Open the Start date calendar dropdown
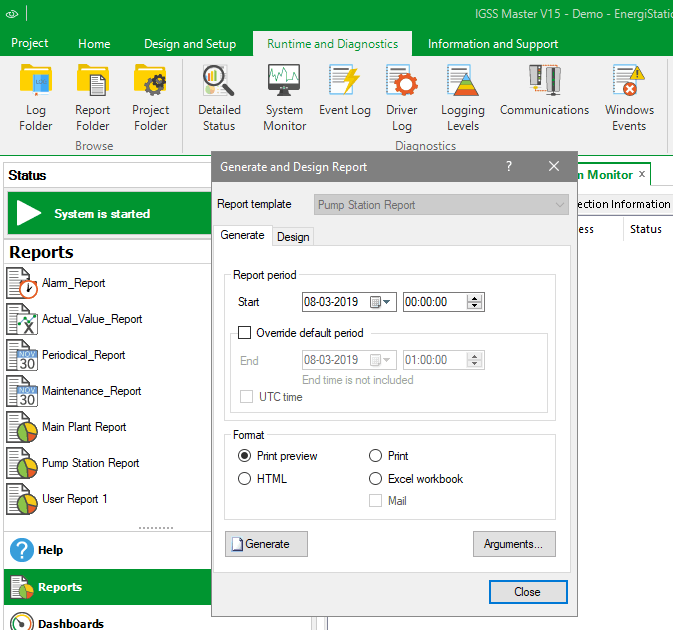 386,302
